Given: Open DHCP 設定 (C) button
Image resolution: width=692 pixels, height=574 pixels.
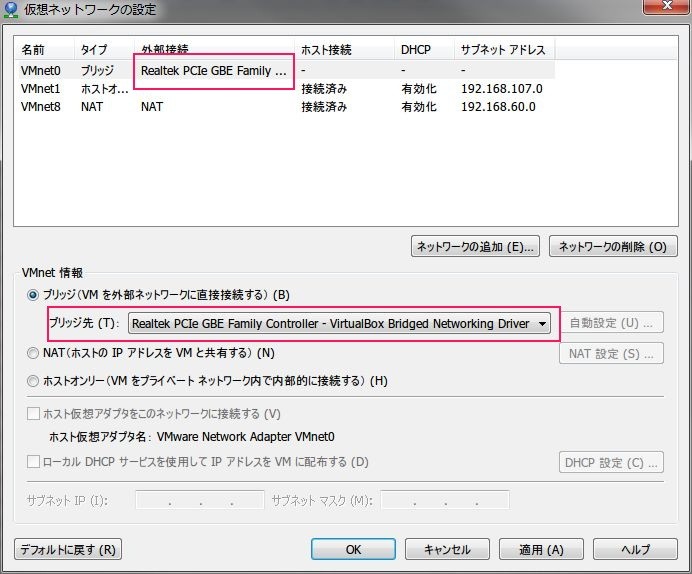Looking at the screenshot, I should 611,462.
